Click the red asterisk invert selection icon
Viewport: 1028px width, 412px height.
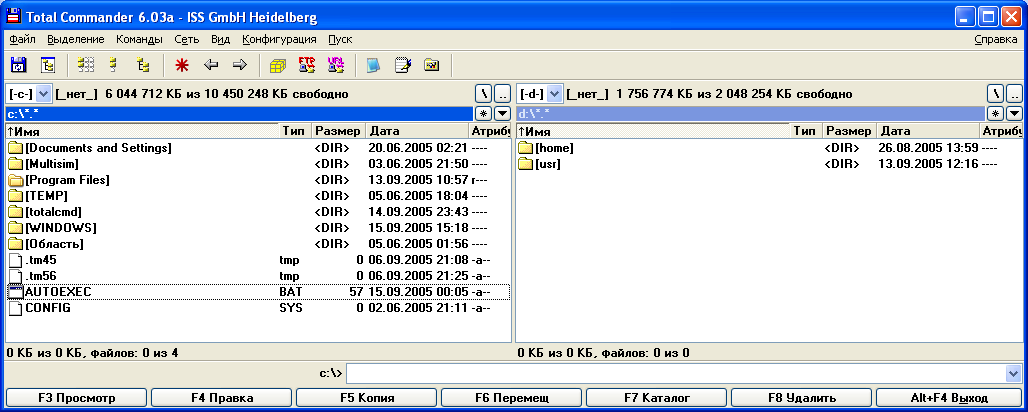click(x=182, y=64)
